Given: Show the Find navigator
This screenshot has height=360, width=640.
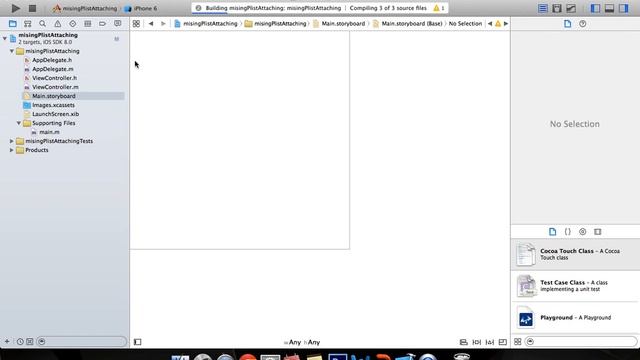Looking at the screenshot, I should coord(42,24).
